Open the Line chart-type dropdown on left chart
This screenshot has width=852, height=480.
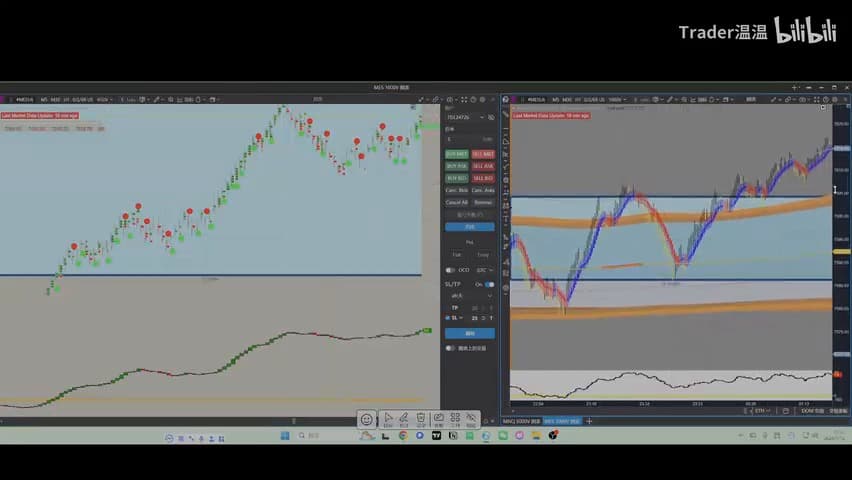(129, 100)
